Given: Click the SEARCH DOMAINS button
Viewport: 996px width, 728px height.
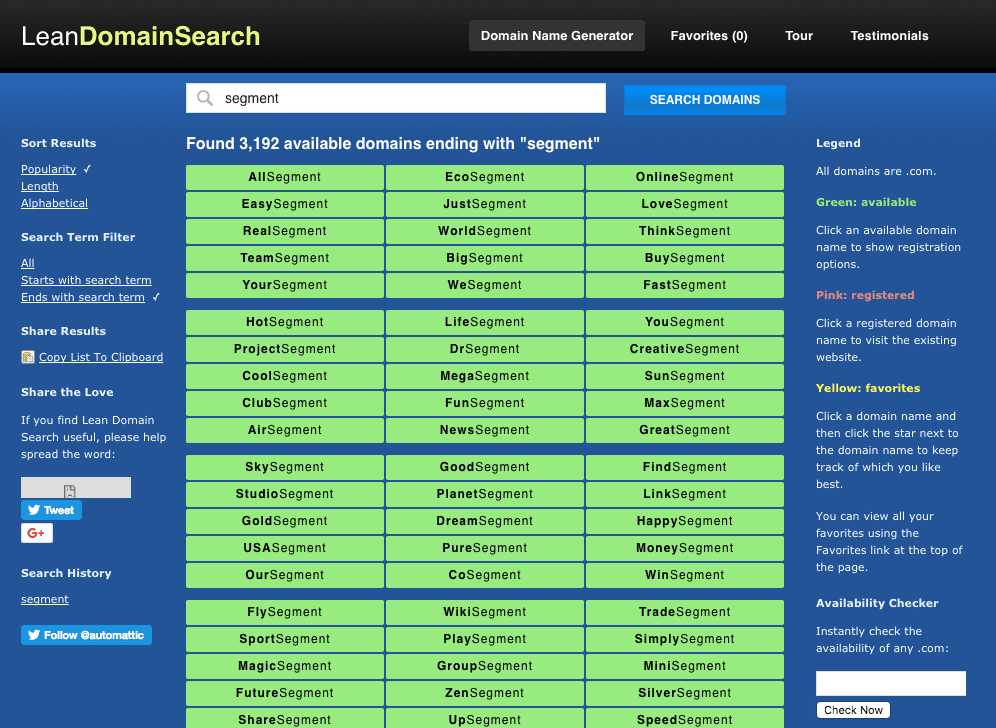Looking at the screenshot, I should (704, 100).
